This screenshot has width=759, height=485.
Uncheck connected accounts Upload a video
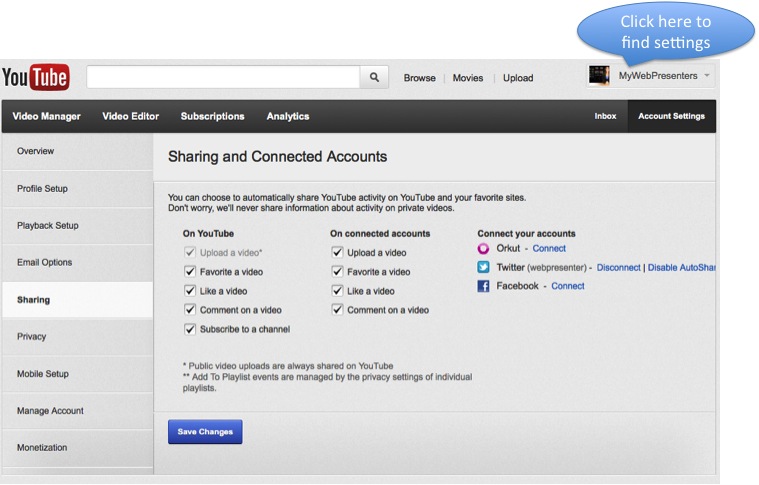337,253
